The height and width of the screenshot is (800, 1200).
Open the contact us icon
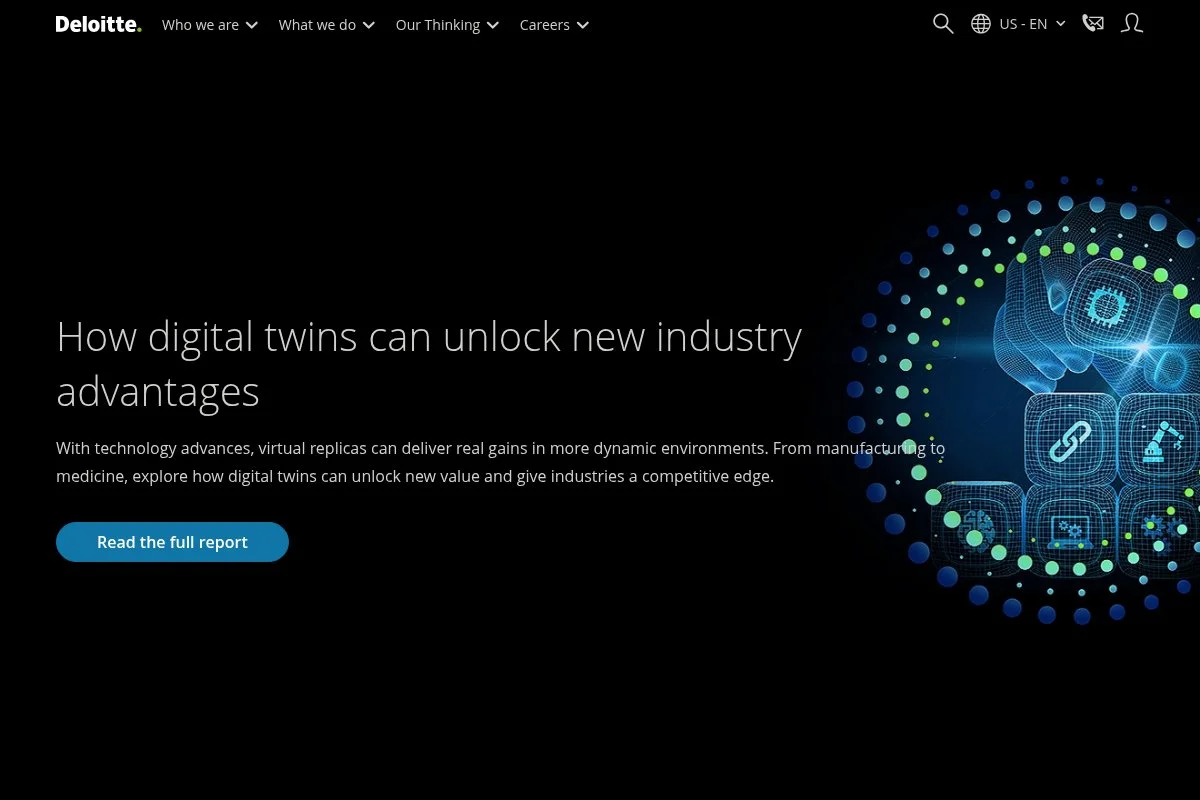pyautogui.click(x=1093, y=23)
